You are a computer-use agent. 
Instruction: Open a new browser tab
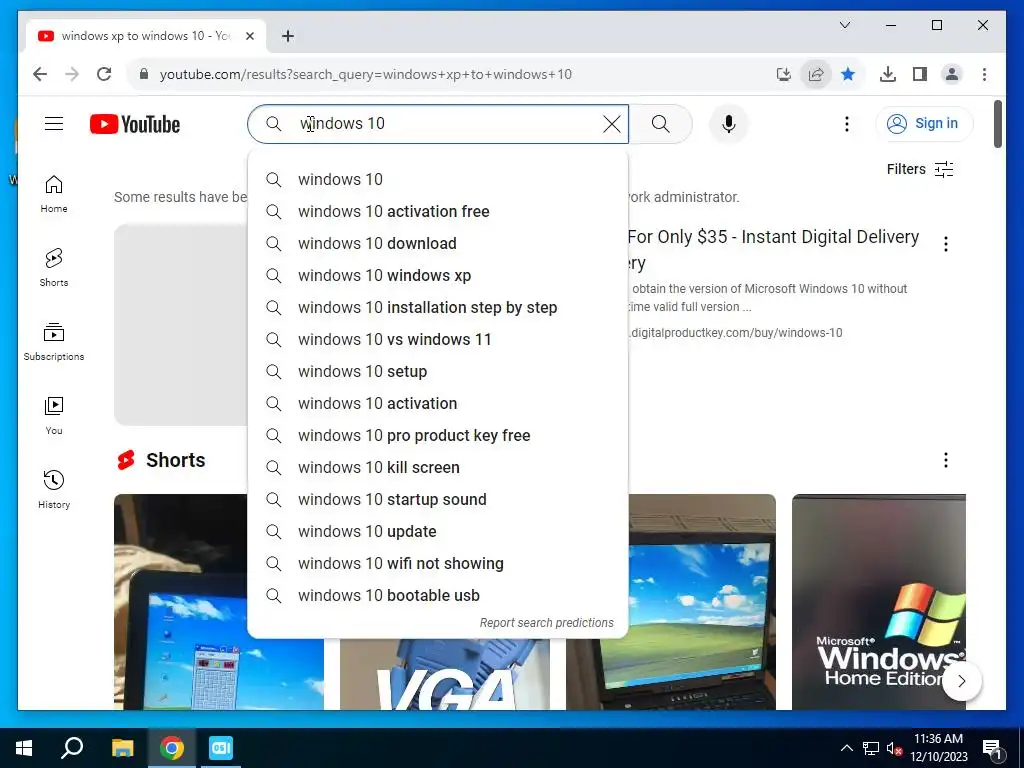[288, 36]
